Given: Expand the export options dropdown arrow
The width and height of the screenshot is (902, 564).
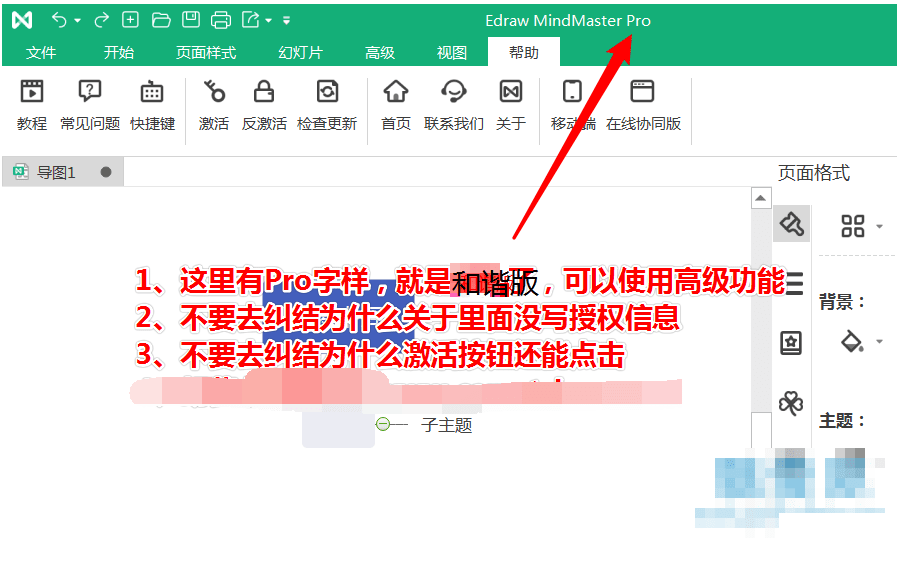Looking at the screenshot, I should pyautogui.click(x=268, y=21).
